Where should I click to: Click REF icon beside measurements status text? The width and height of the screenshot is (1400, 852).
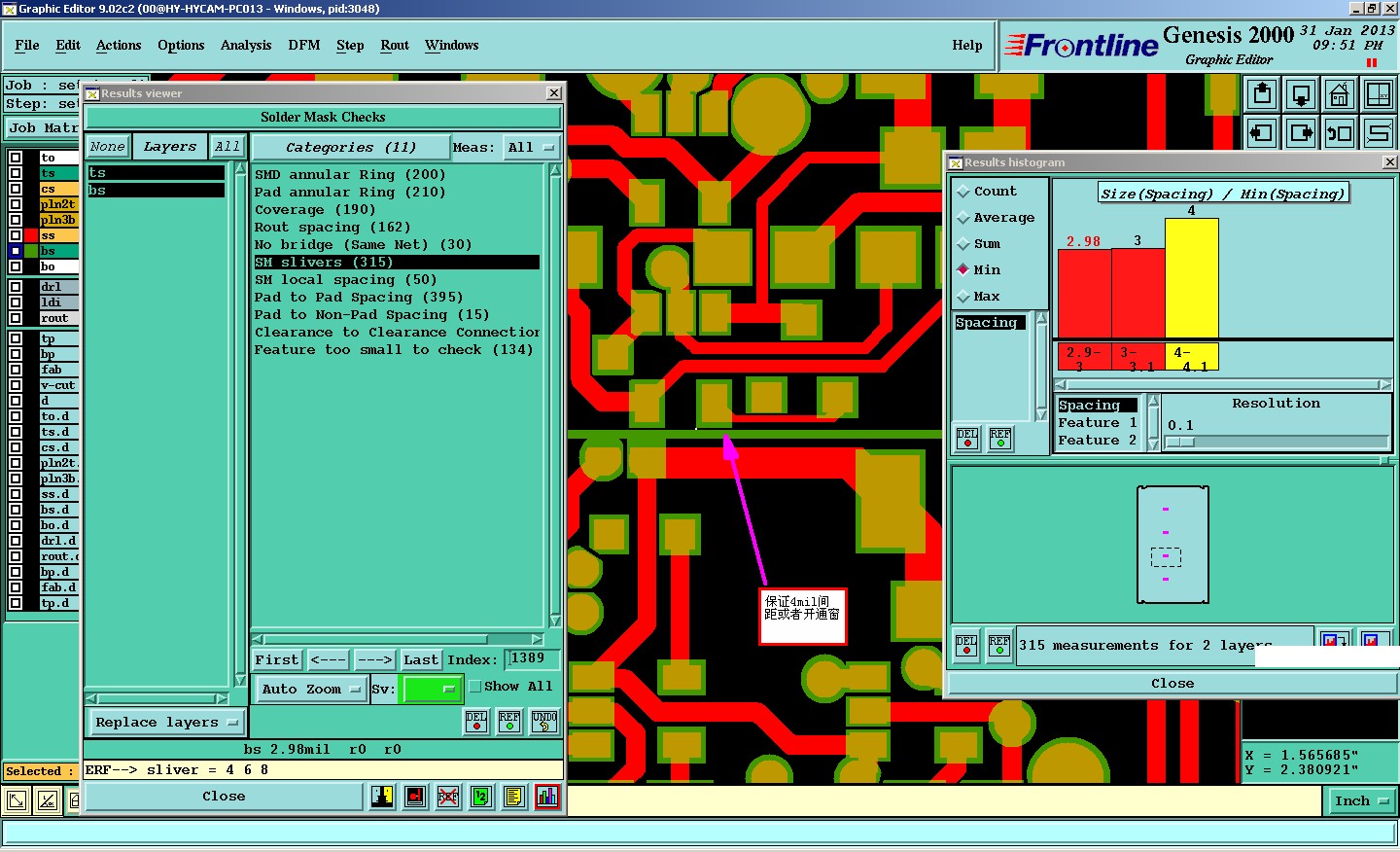pyautogui.click(x=999, y=646)
